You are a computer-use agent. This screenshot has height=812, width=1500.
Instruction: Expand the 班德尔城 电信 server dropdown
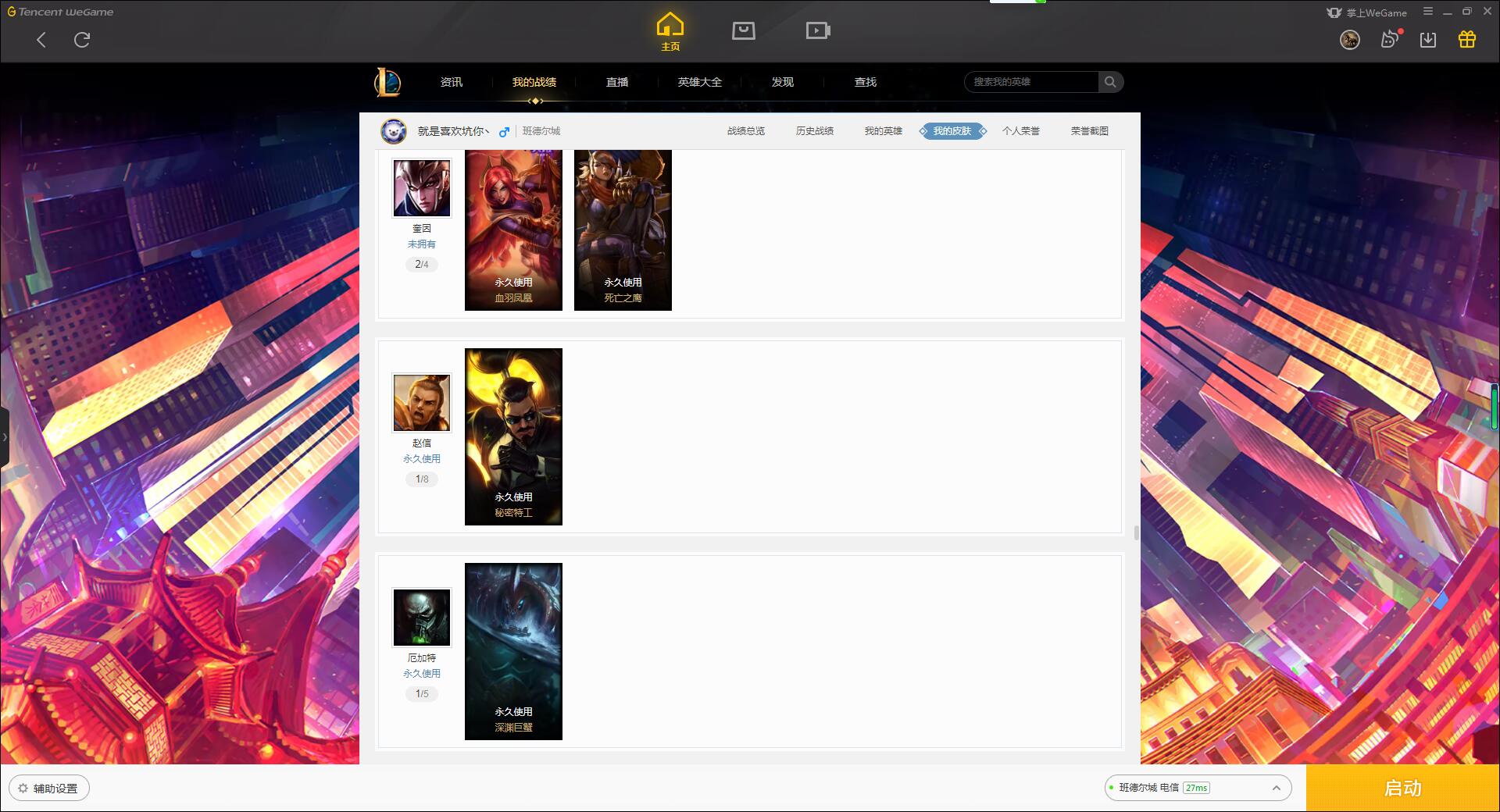[1198, 788]
